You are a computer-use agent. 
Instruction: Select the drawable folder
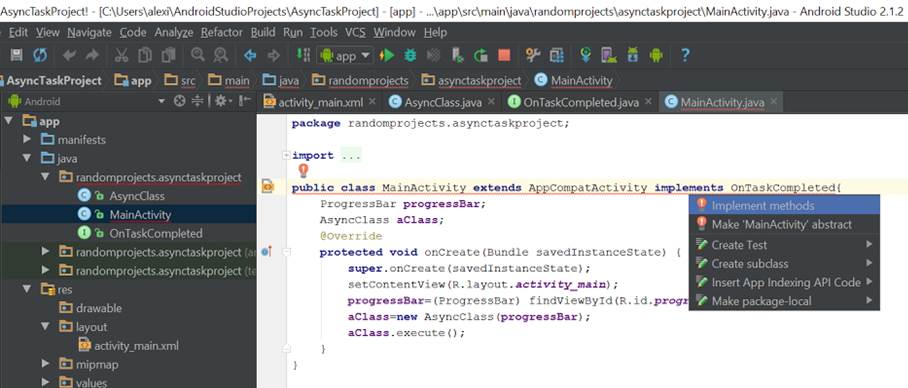click(98, 308)
